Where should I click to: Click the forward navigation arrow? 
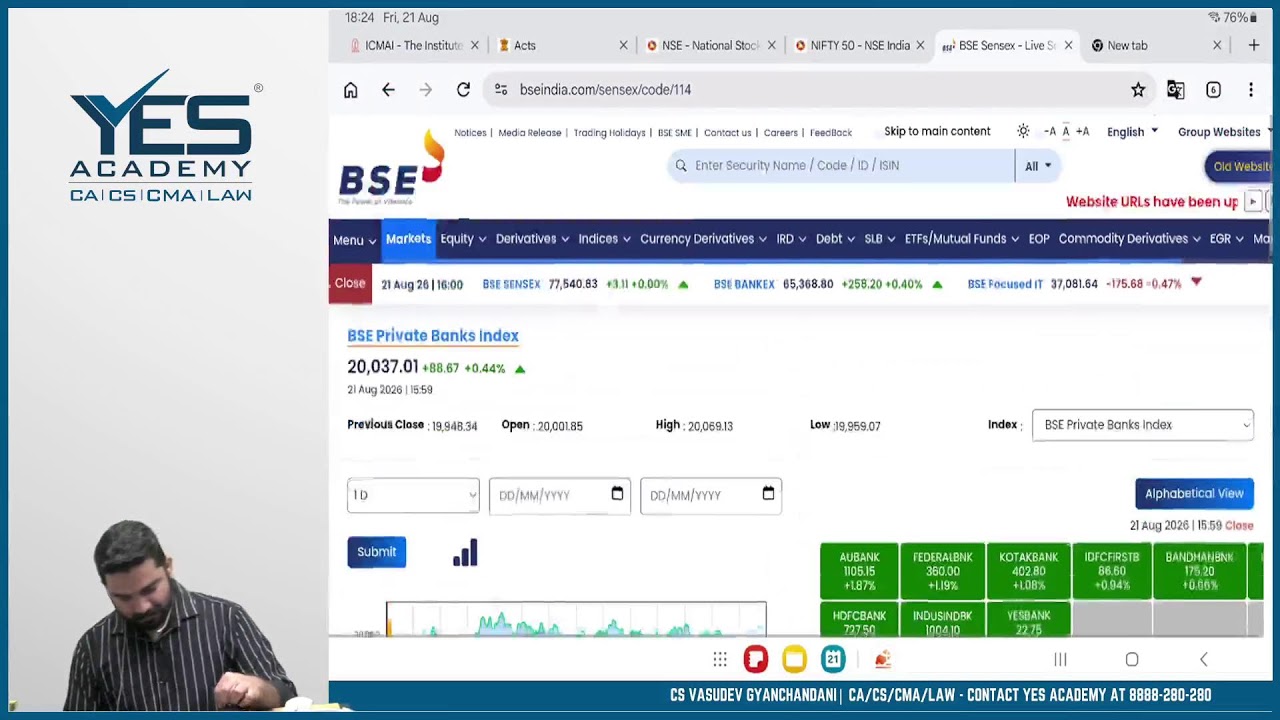[426, 90]
